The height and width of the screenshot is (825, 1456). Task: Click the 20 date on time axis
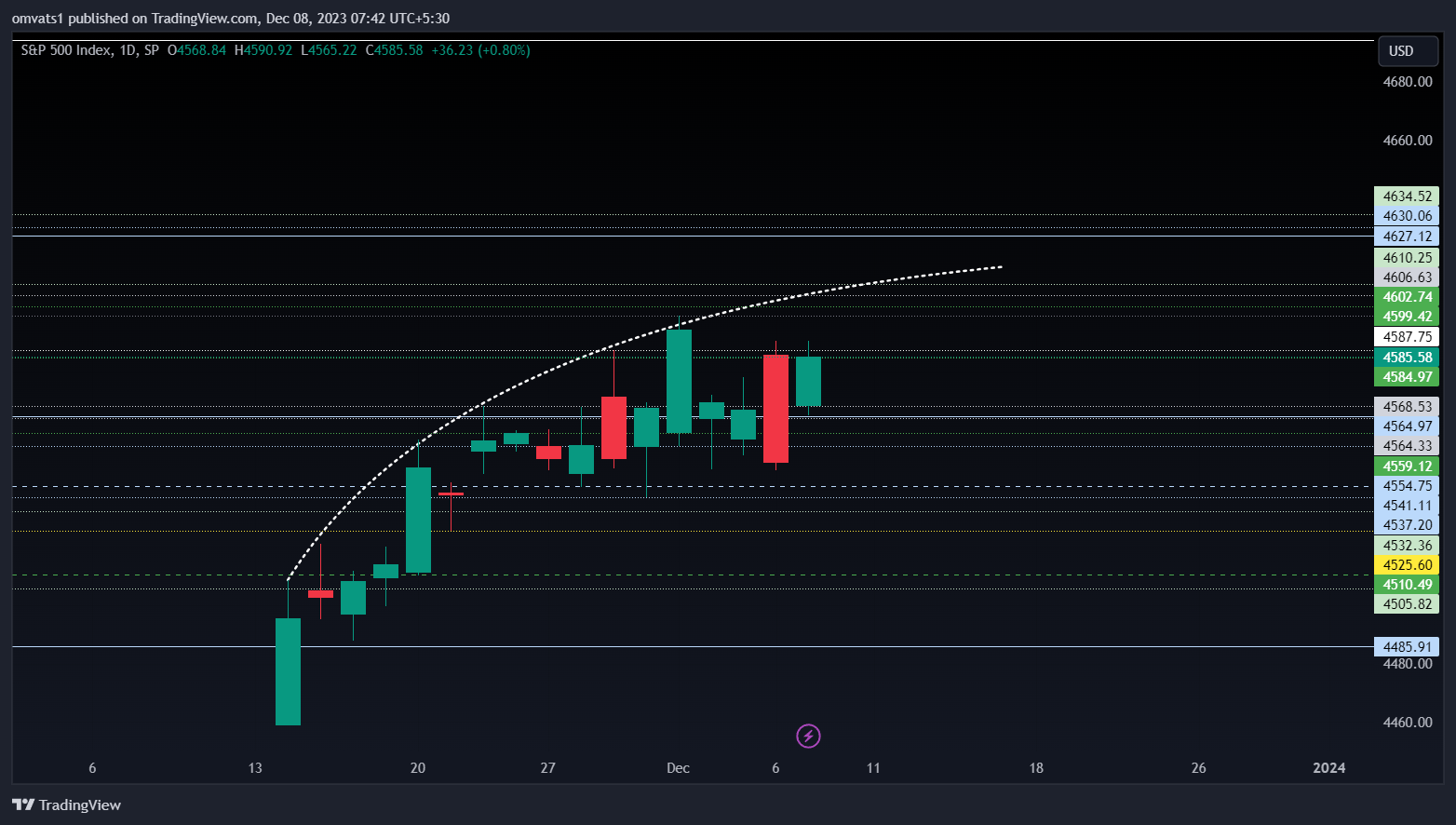tap(418, 768)
